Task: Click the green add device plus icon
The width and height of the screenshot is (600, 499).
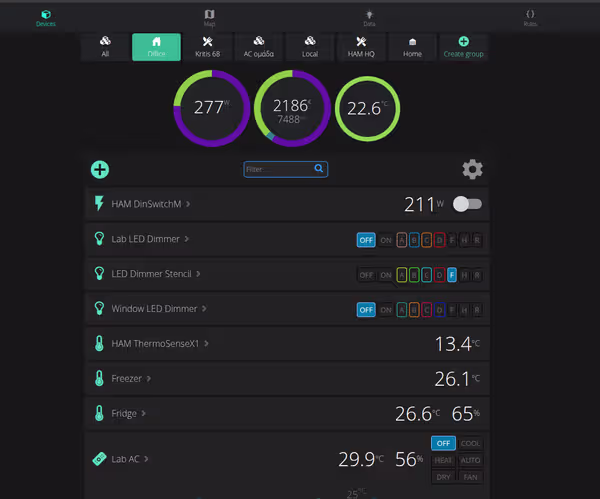Action: point(100,170)
